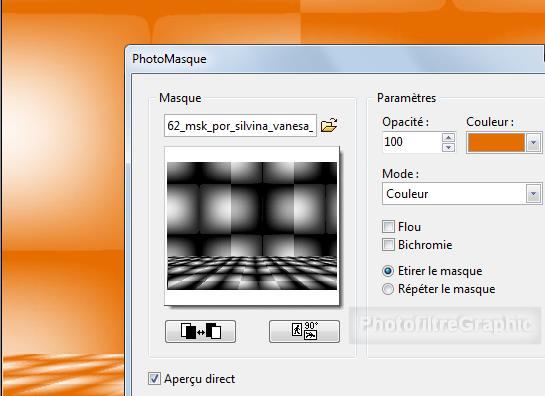
Task: Expand the Couleur color dropdown arrow
Action: (x=534, y=143)
